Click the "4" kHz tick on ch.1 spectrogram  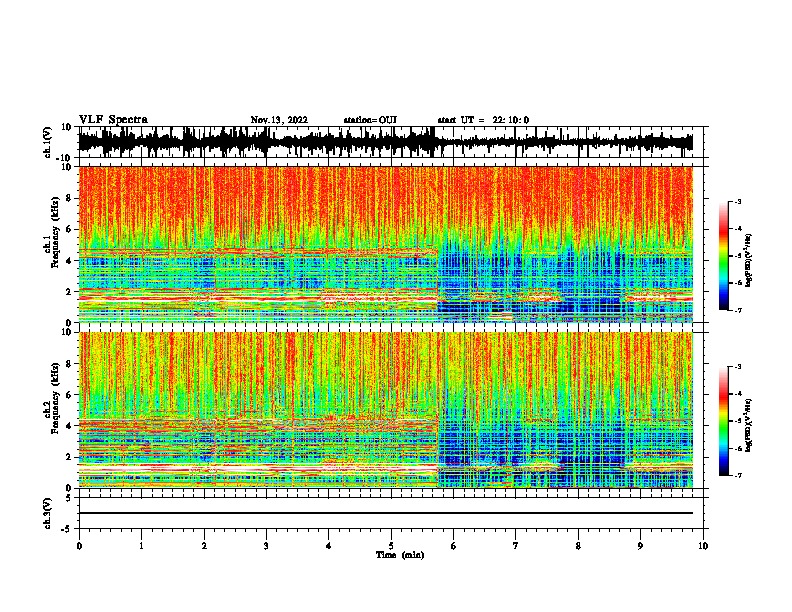point(70,261)
